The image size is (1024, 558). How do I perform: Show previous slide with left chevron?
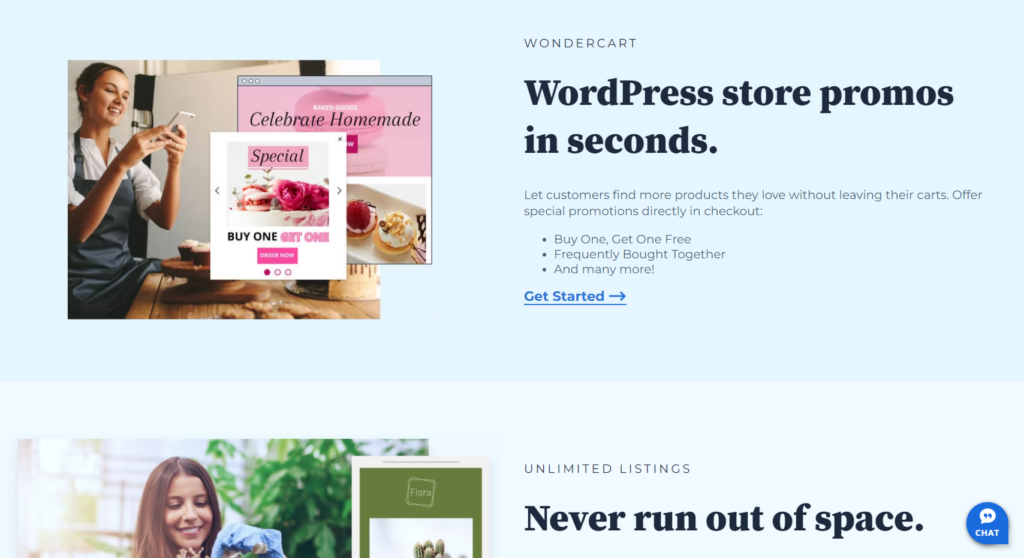[x=217, y=191]
